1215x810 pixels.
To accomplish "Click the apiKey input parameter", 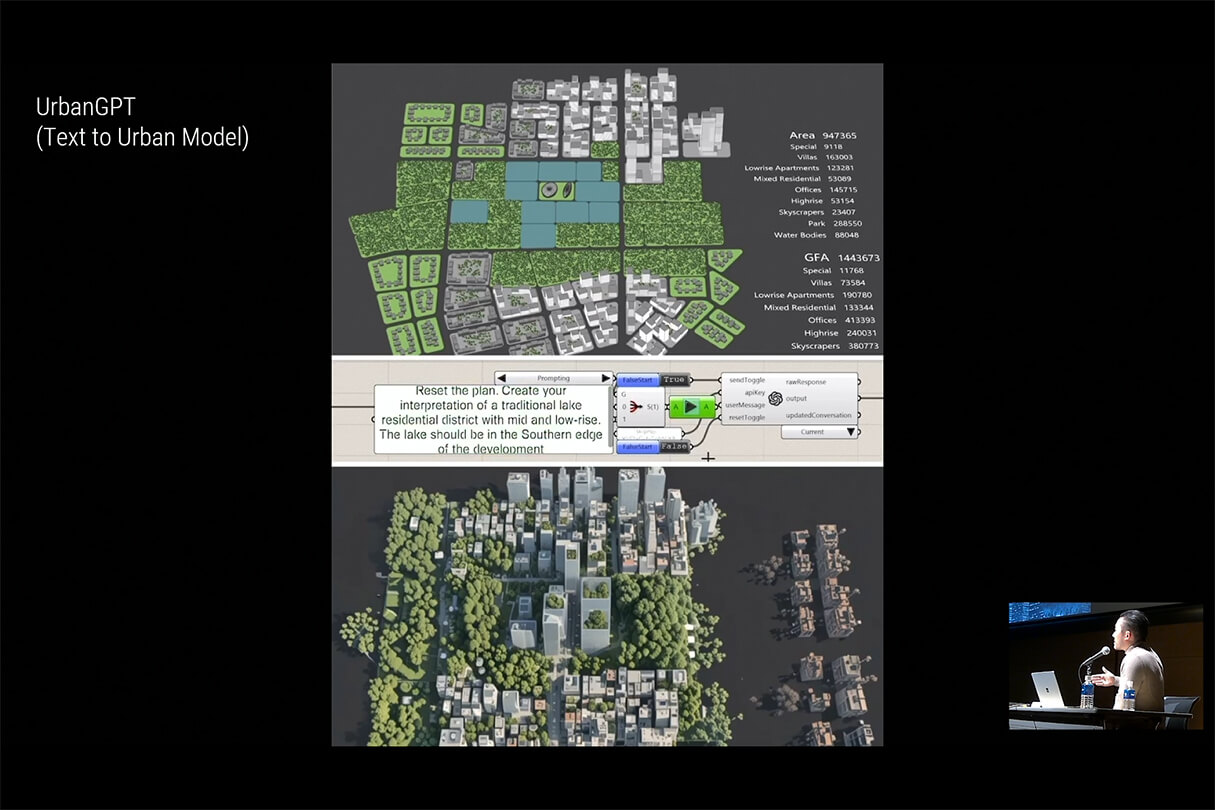I will (754, 393).
